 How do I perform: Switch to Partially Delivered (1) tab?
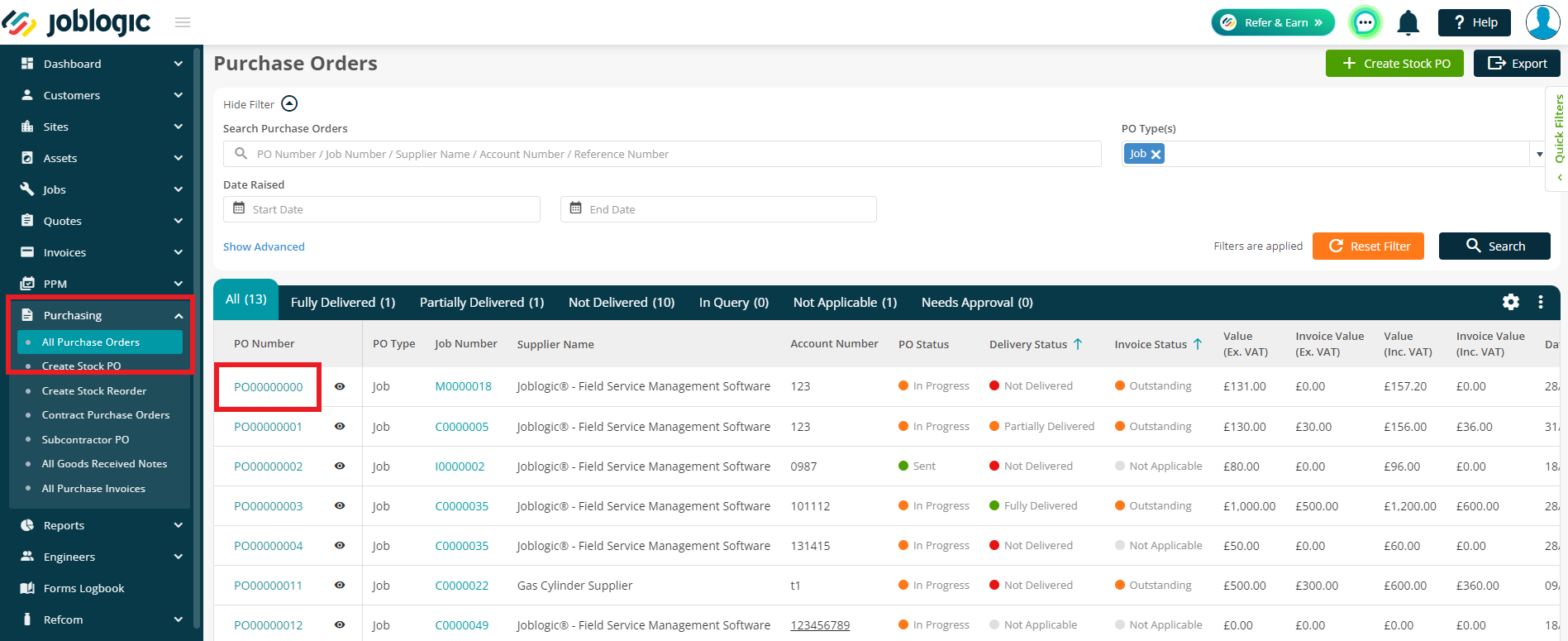(482, 303)
